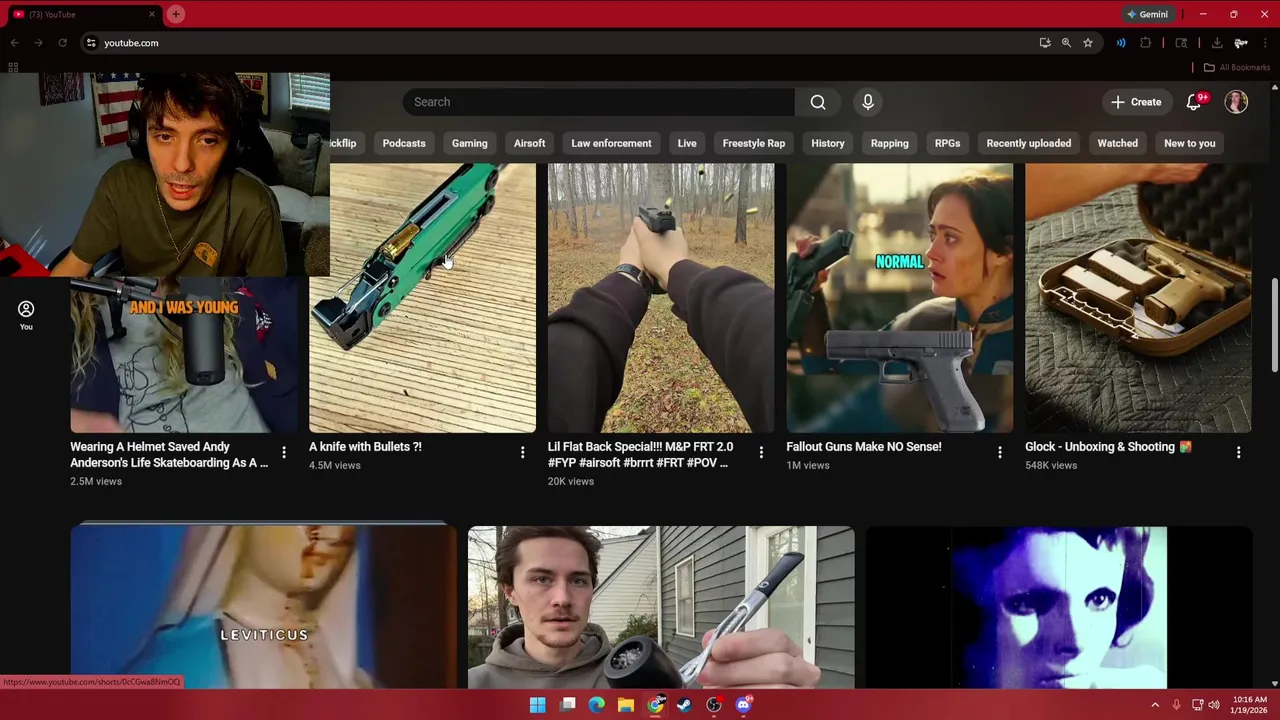The height and width of the screenshot is (720, 1280).
Task: Open options for Fallout Guns Make NO Sense
Action: tap(1000, 452)
